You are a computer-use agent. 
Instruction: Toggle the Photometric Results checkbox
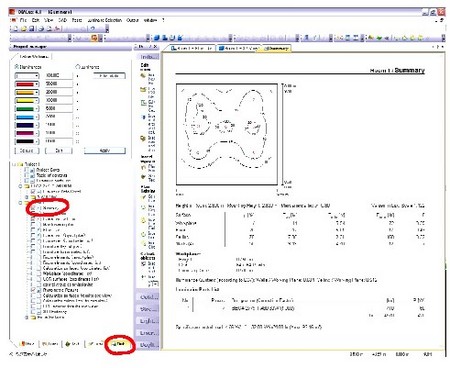click(33, 290)
